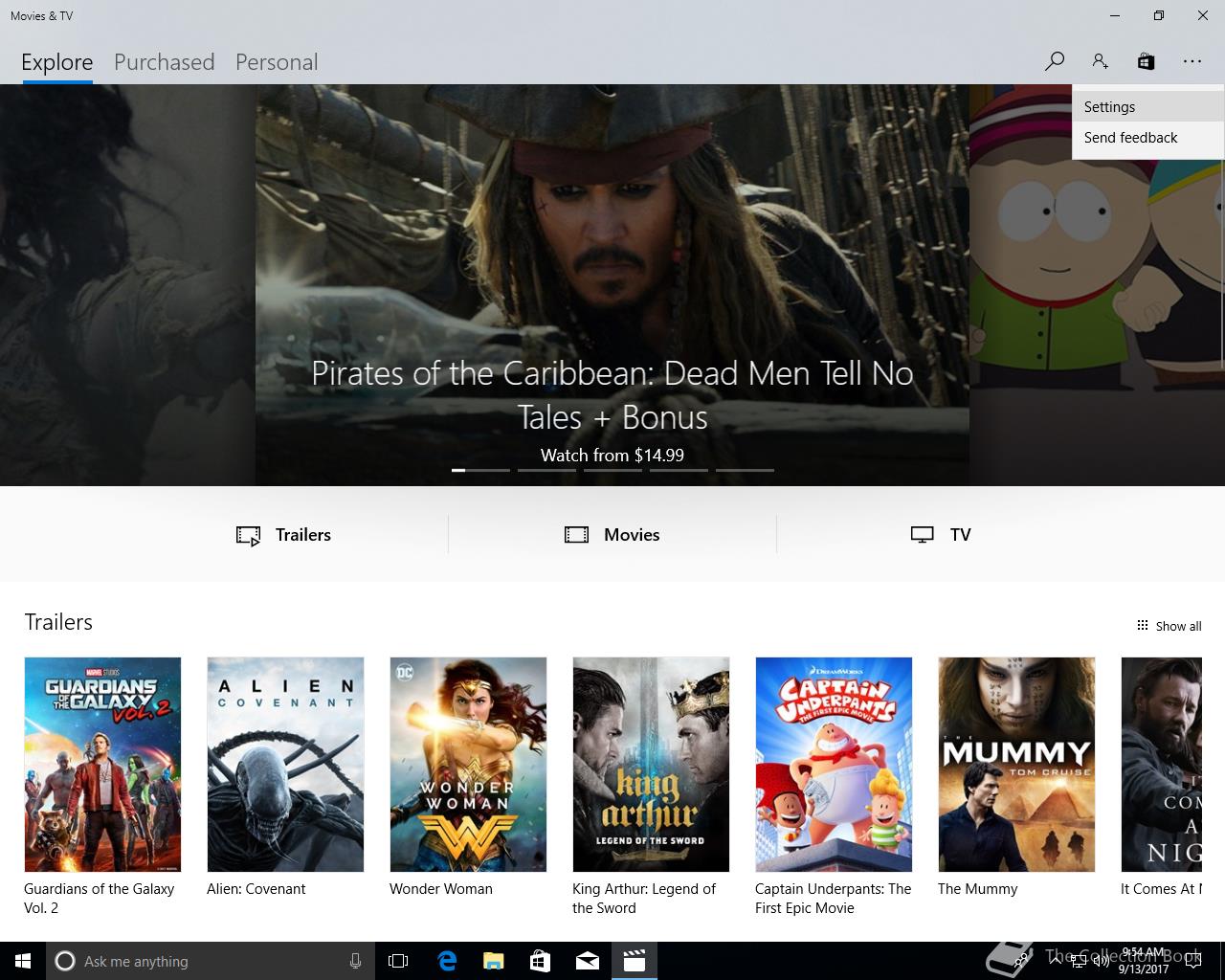This screenshot has height=980, width=1225.
Task: Open File Explorer from the taskbar
Action: tap(494, 961)
